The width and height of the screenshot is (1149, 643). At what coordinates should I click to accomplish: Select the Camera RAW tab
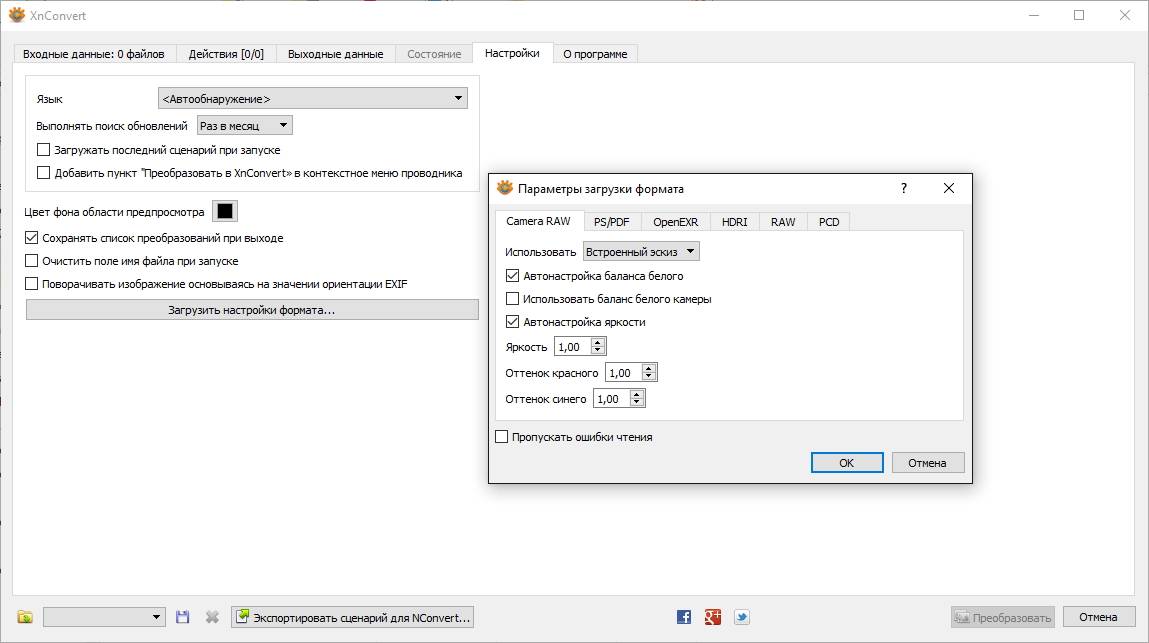pos(539,221)
